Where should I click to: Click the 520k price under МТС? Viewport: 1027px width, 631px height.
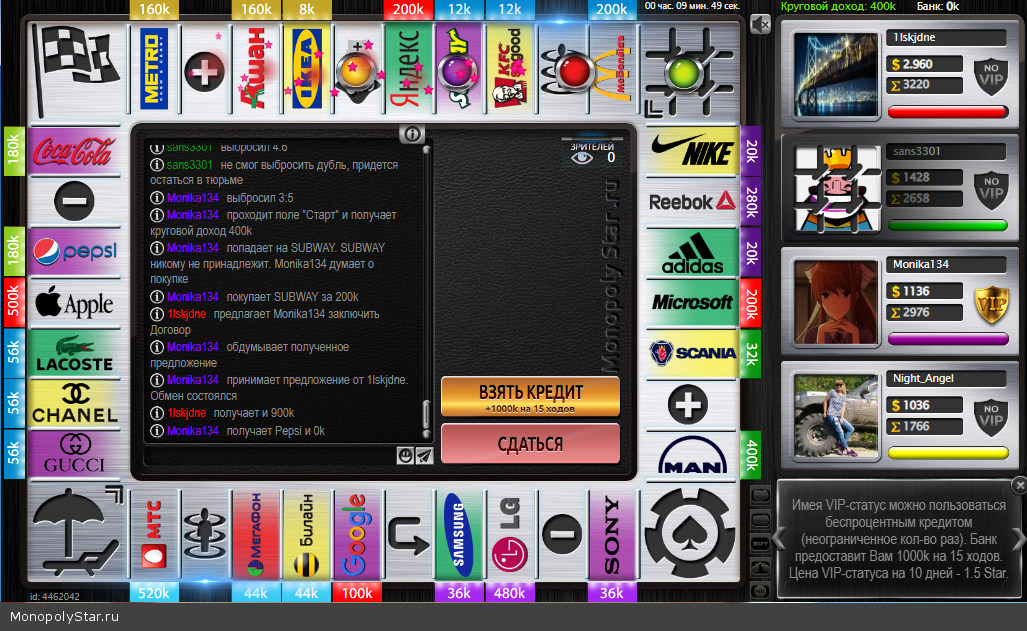click(154, 593)
